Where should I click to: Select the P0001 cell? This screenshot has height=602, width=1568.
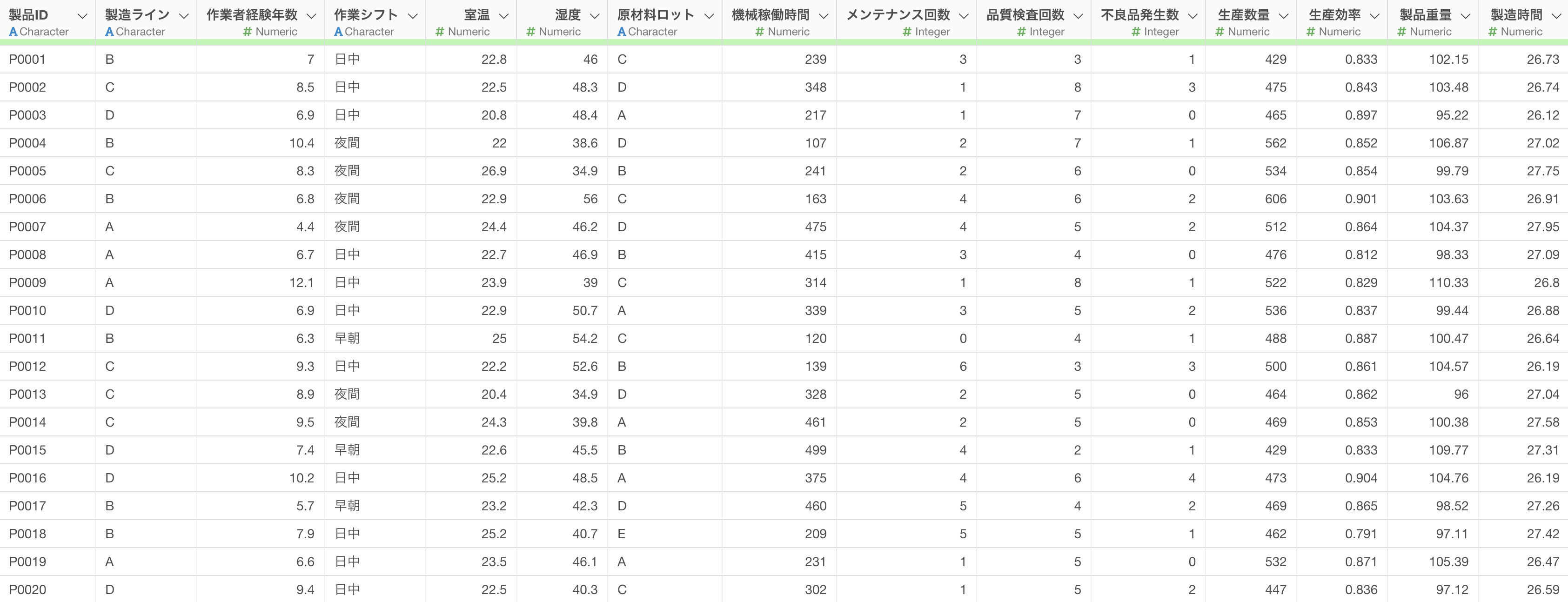47,59
